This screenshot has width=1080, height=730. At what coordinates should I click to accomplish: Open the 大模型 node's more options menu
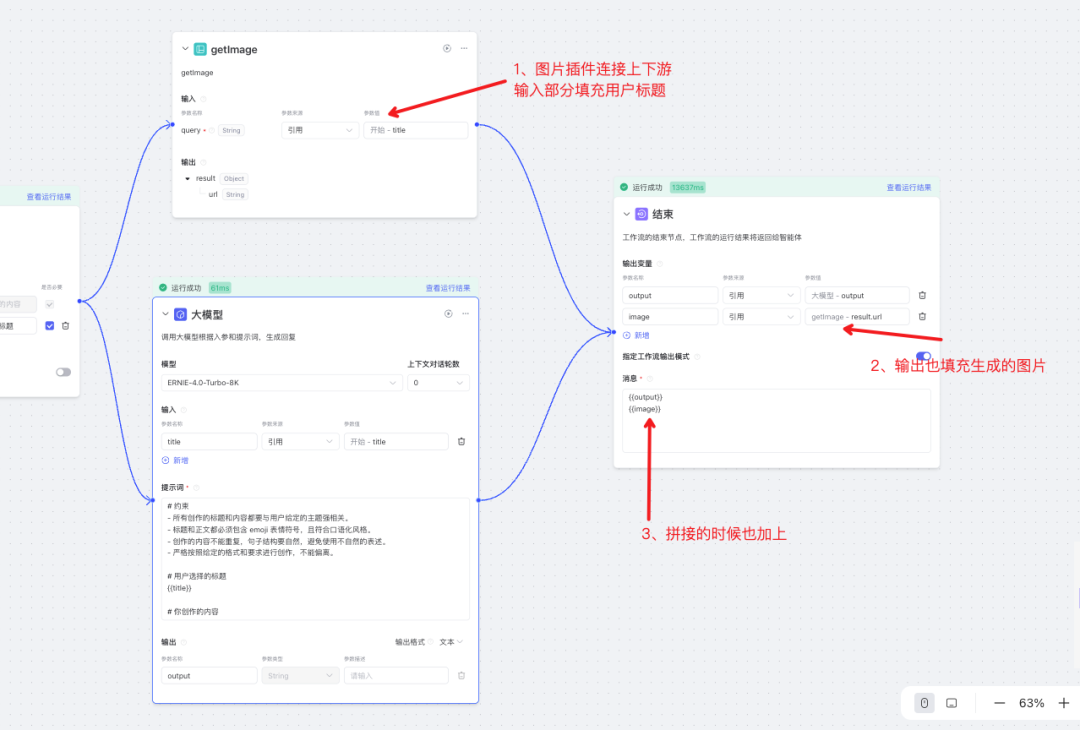click(x=465, y=314)
